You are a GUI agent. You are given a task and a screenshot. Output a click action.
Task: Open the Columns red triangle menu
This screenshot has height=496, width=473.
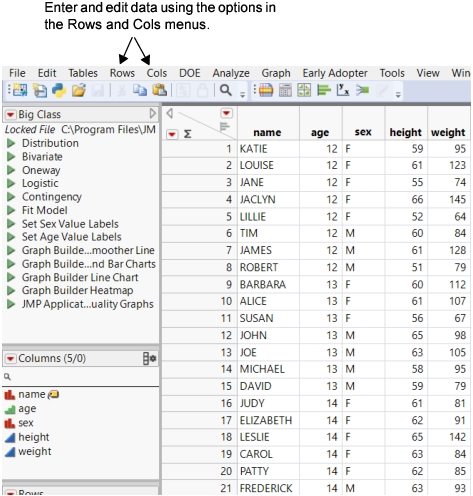click(x=10, y=359)
